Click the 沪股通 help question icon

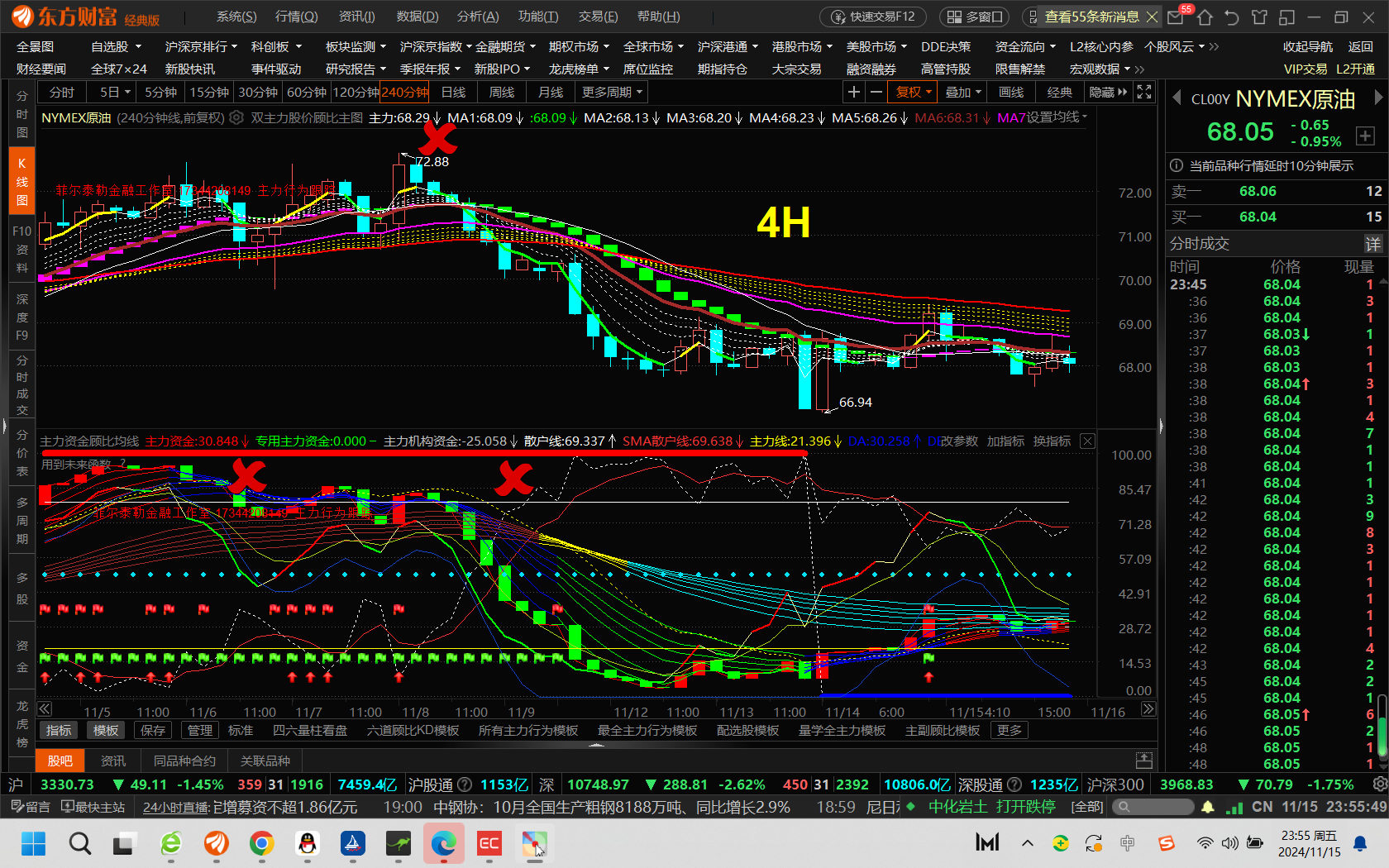point(465,785)
